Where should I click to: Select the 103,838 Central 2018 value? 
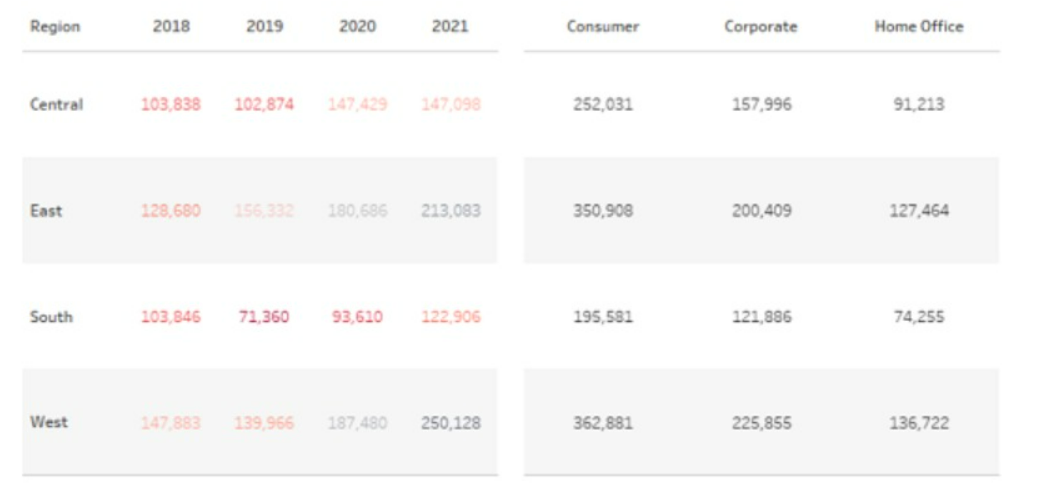171,104
